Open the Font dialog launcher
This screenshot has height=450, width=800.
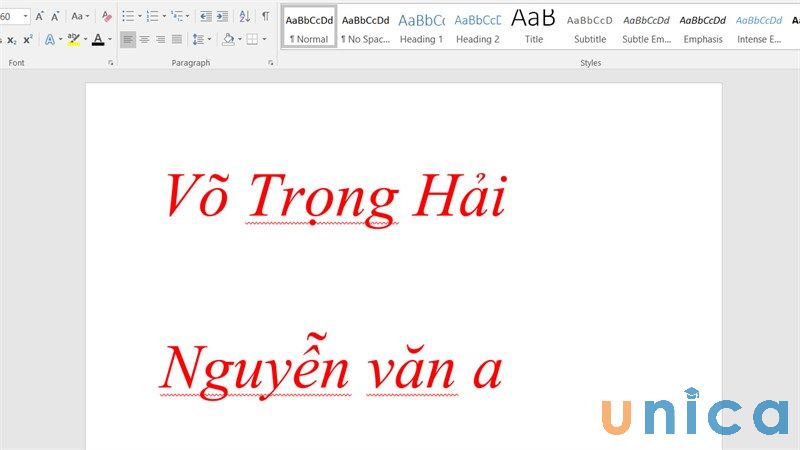coord(111,63)
